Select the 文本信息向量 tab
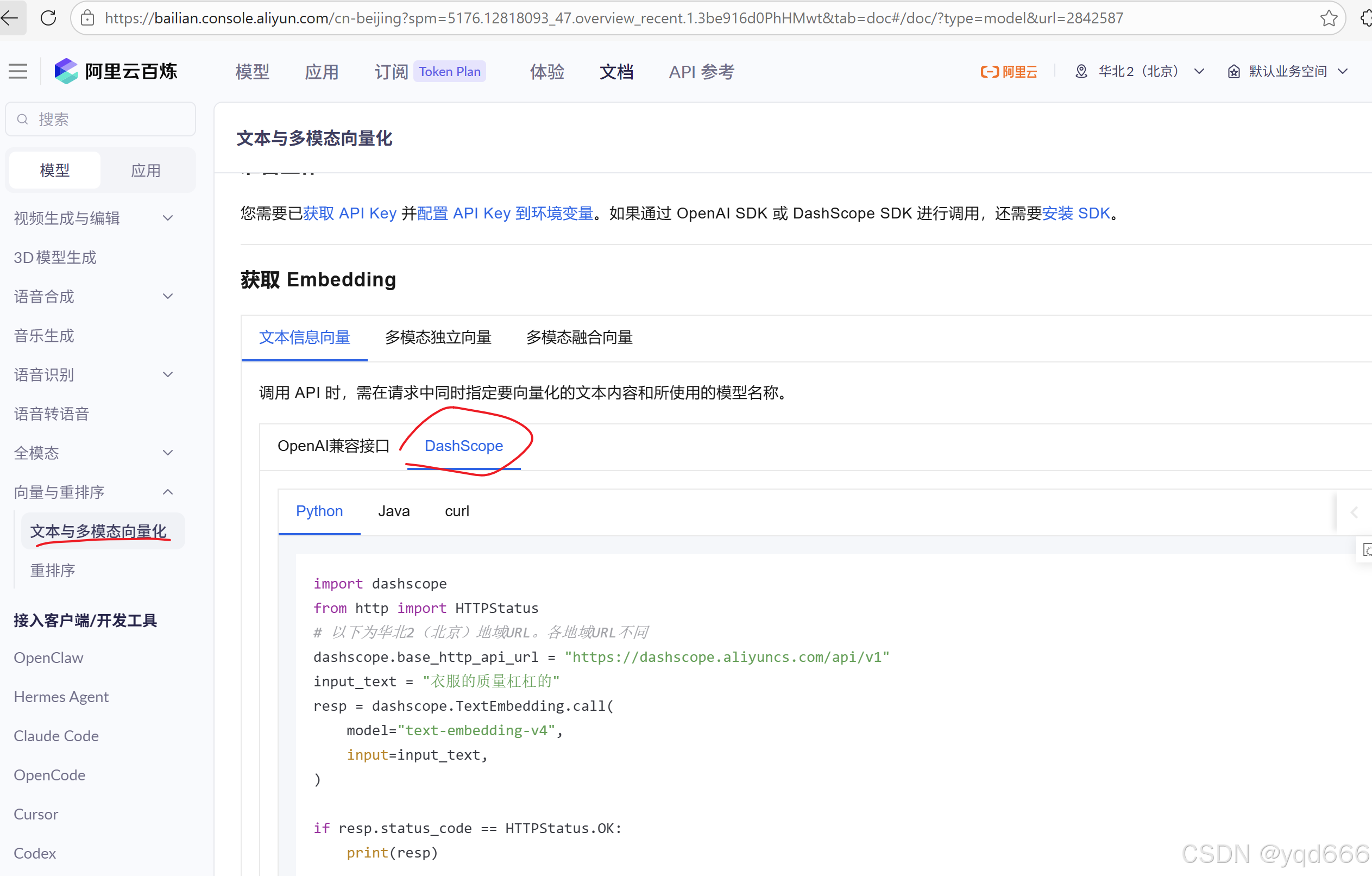The image size is (1372, 876). tap(304, 337)
